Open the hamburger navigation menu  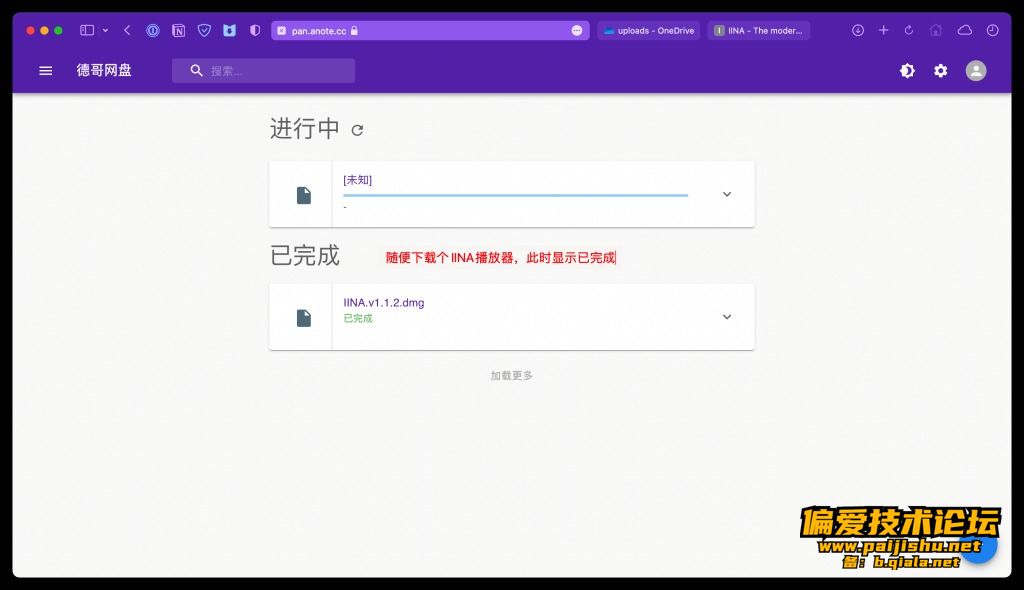click(45, 71)
